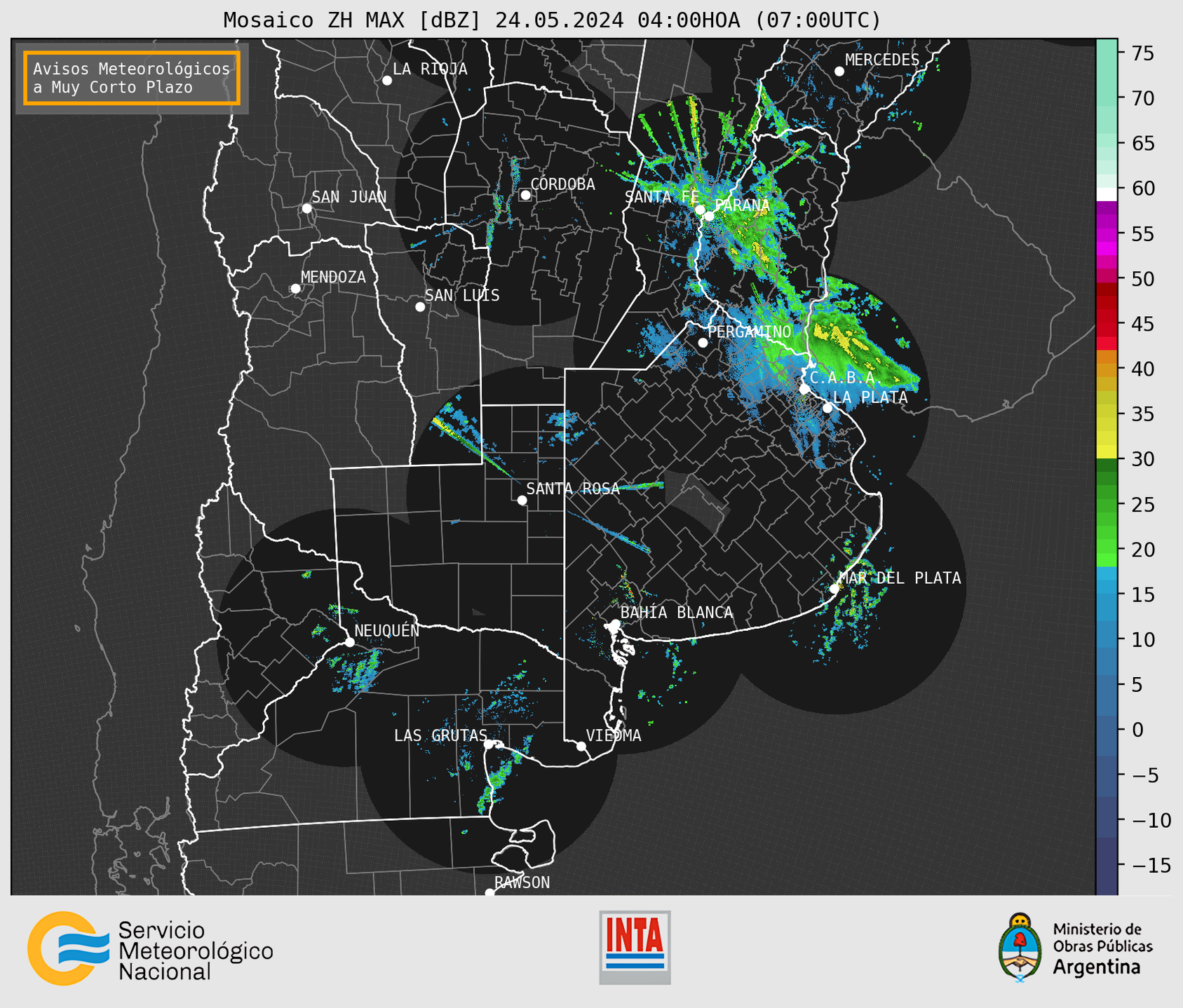Image resolution: width=1183 pixels, height=1008 pixels.
Task: Click the BAHÍA BLANCA city marker dot
Action: point(615,624)
